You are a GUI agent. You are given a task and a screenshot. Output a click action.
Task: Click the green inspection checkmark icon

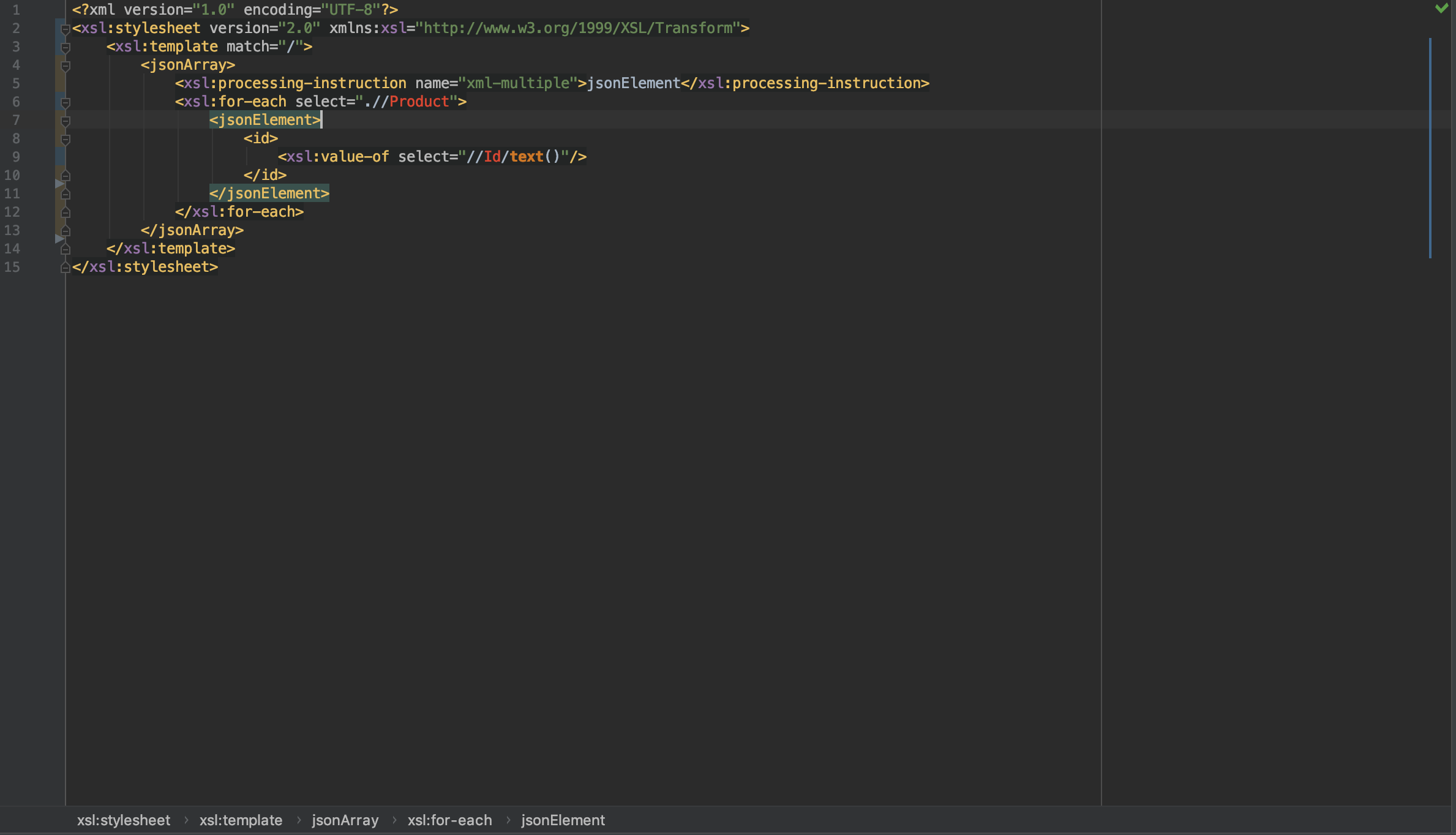point(1441,8)
